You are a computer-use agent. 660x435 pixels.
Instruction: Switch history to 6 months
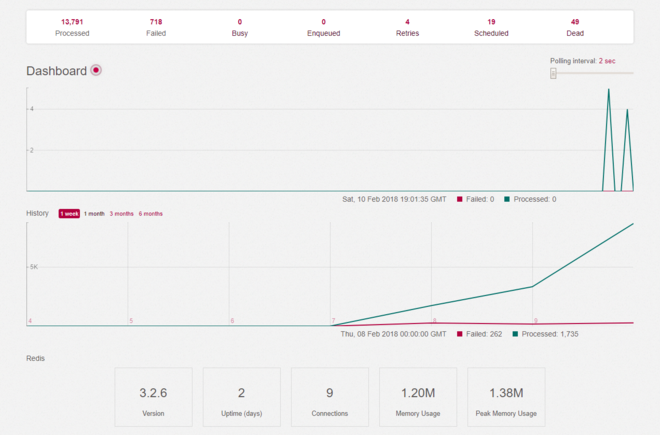pyautogui.click(x=151, y=214)
